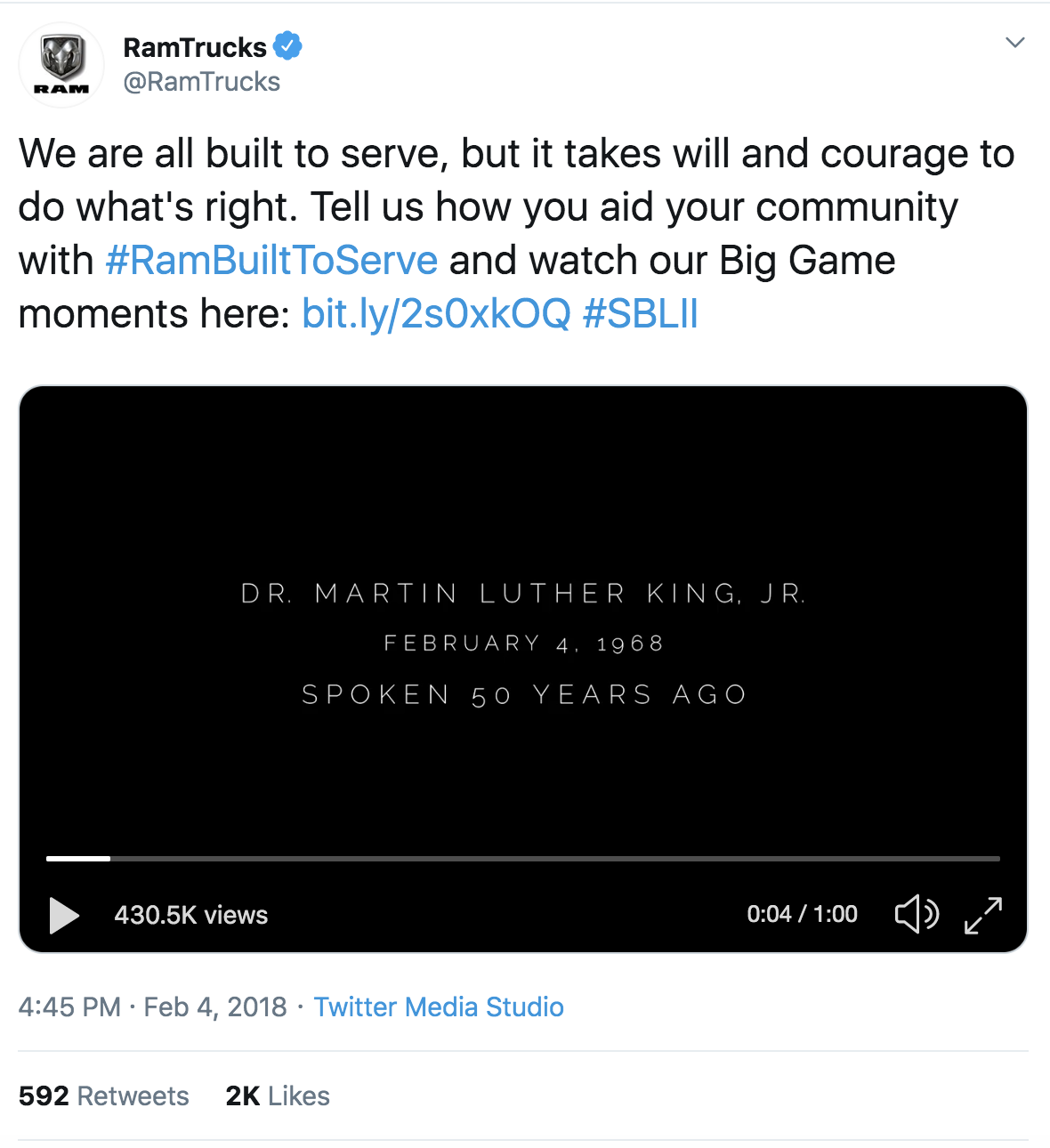Open the #RamBuiltToServe hashtag
The width and height of the screenshot is (1050, 1148).
(271, 261)
